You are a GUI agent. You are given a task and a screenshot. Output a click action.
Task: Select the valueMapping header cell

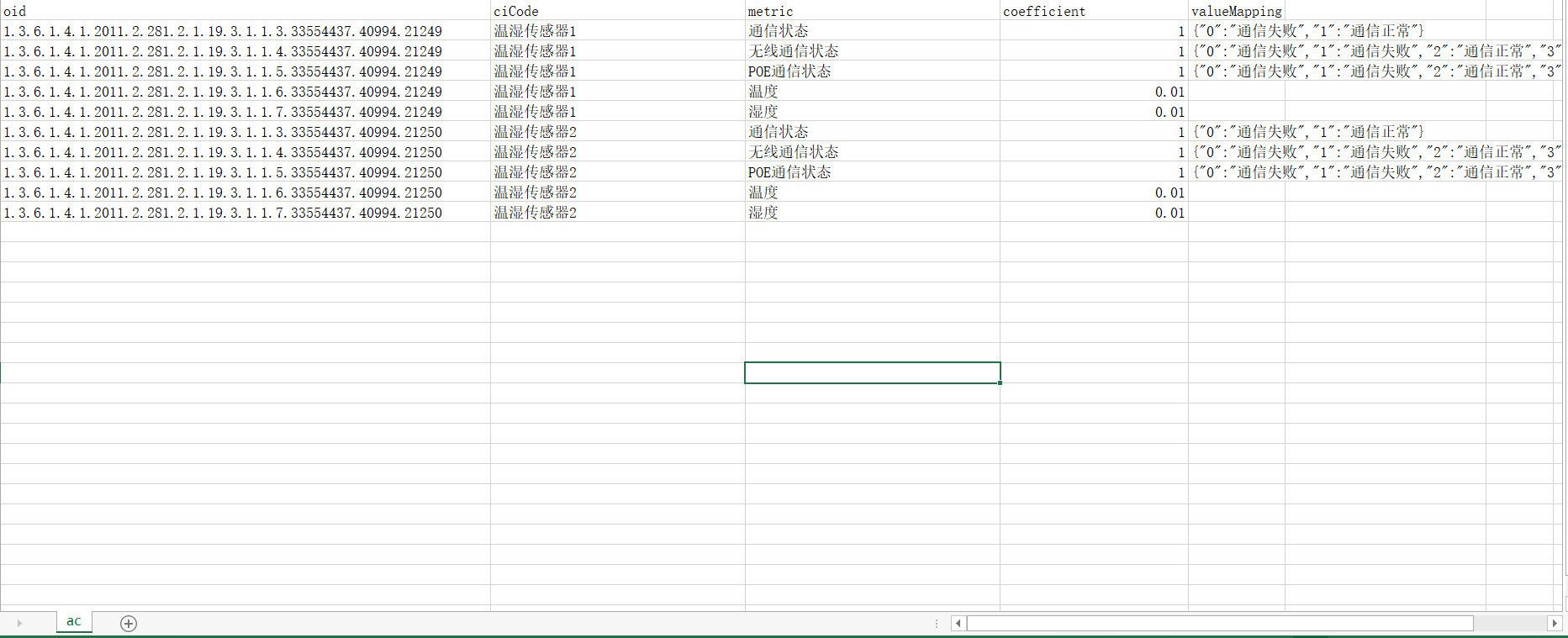pyautogui.click(x=1237, y=11)
